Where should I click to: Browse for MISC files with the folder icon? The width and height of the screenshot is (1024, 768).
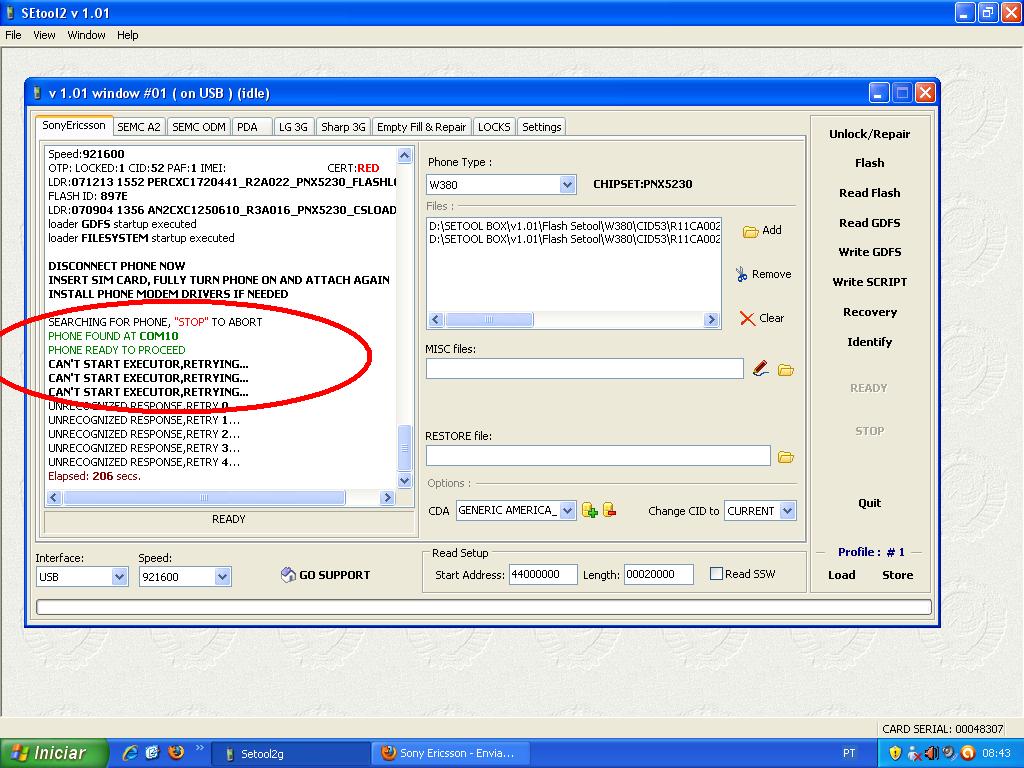786,370
